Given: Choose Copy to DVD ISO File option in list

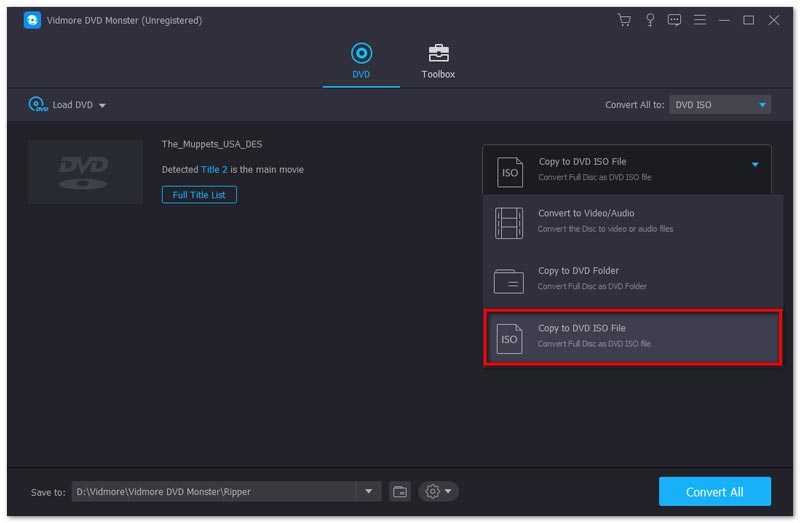Looking at the screenshot, I should 633,336.
